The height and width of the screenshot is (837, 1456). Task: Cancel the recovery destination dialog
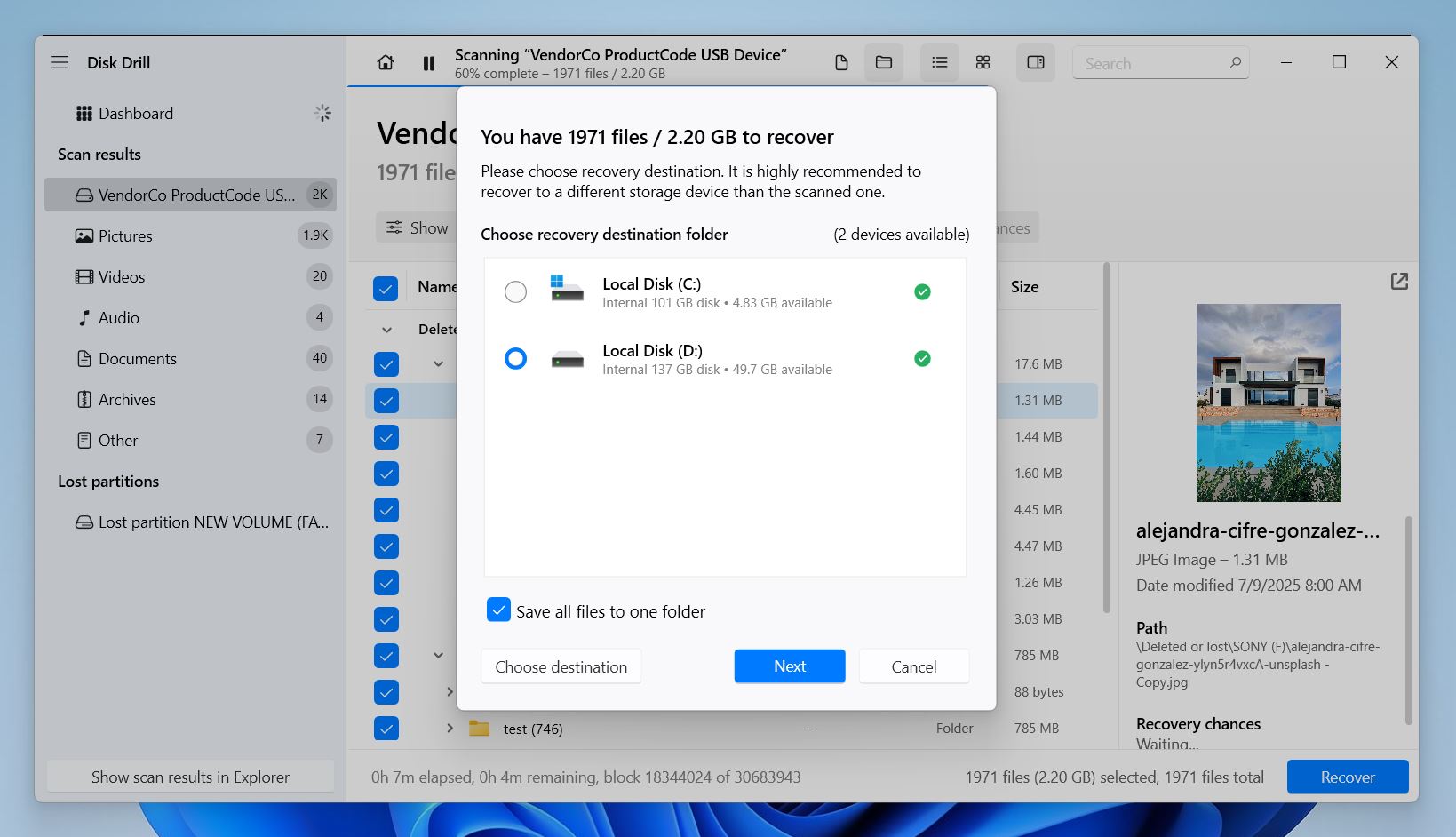coord(913,666)
